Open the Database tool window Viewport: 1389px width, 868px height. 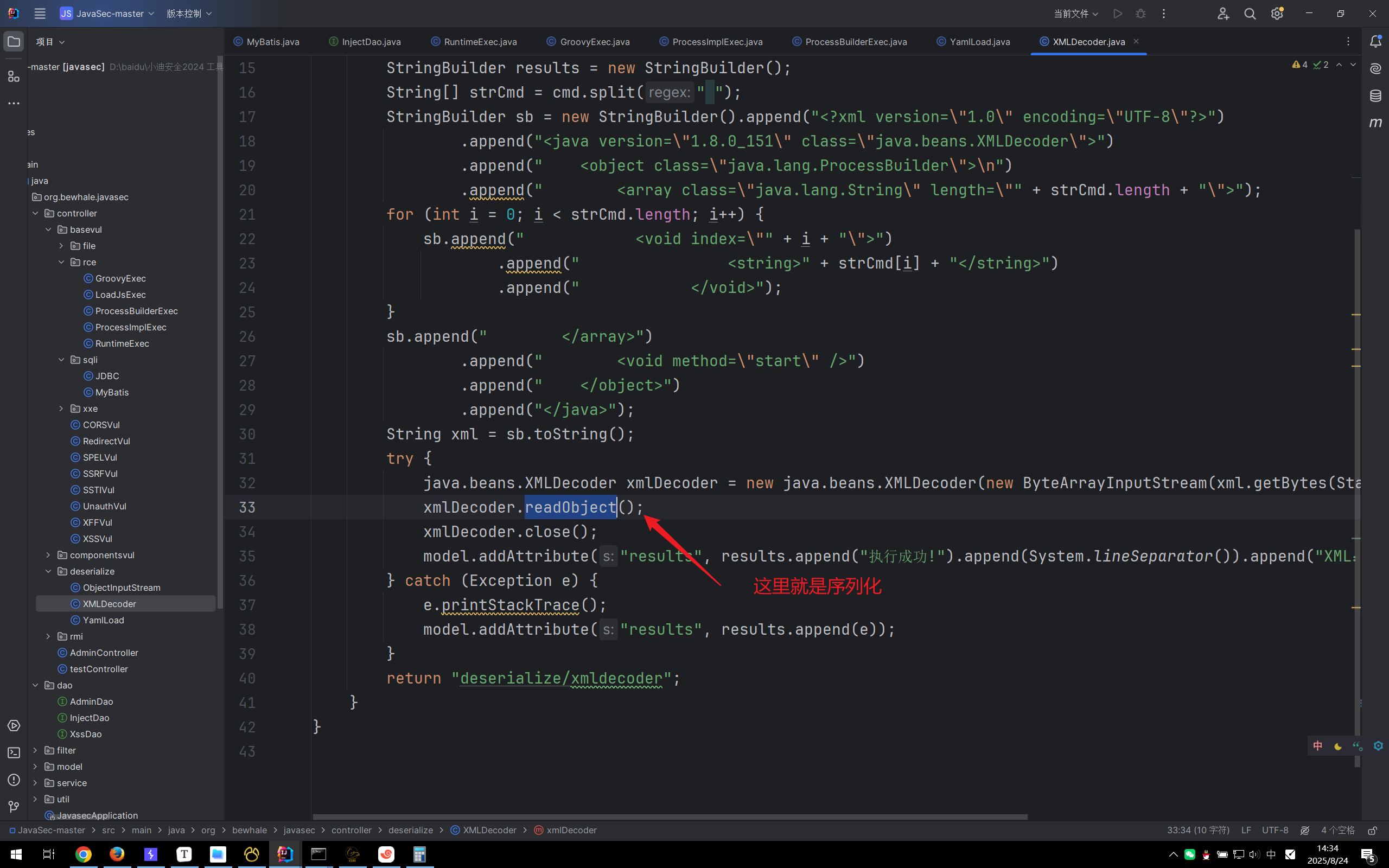pyautogui.click(x=1375, y=95)
